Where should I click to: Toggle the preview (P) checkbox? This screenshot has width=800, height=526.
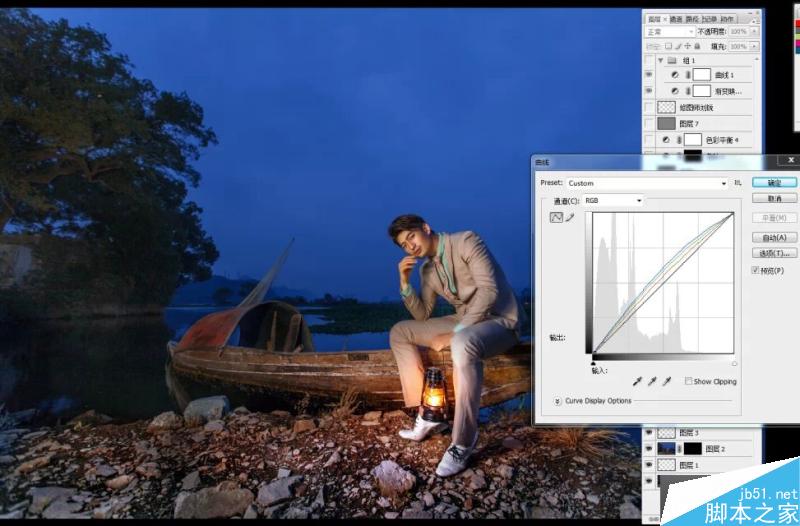(x=755, y=270)
